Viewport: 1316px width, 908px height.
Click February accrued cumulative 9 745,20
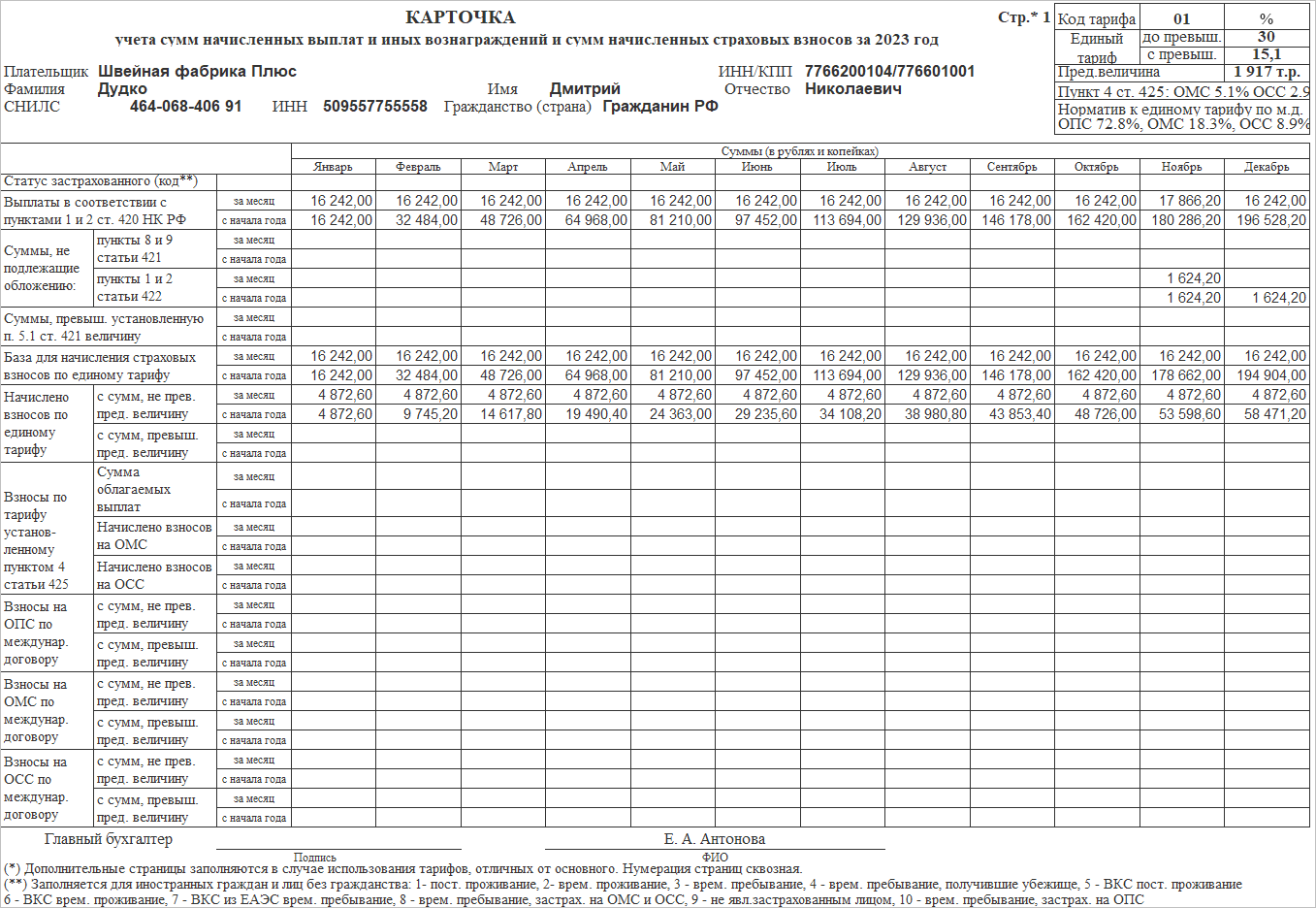pos(431,414)
